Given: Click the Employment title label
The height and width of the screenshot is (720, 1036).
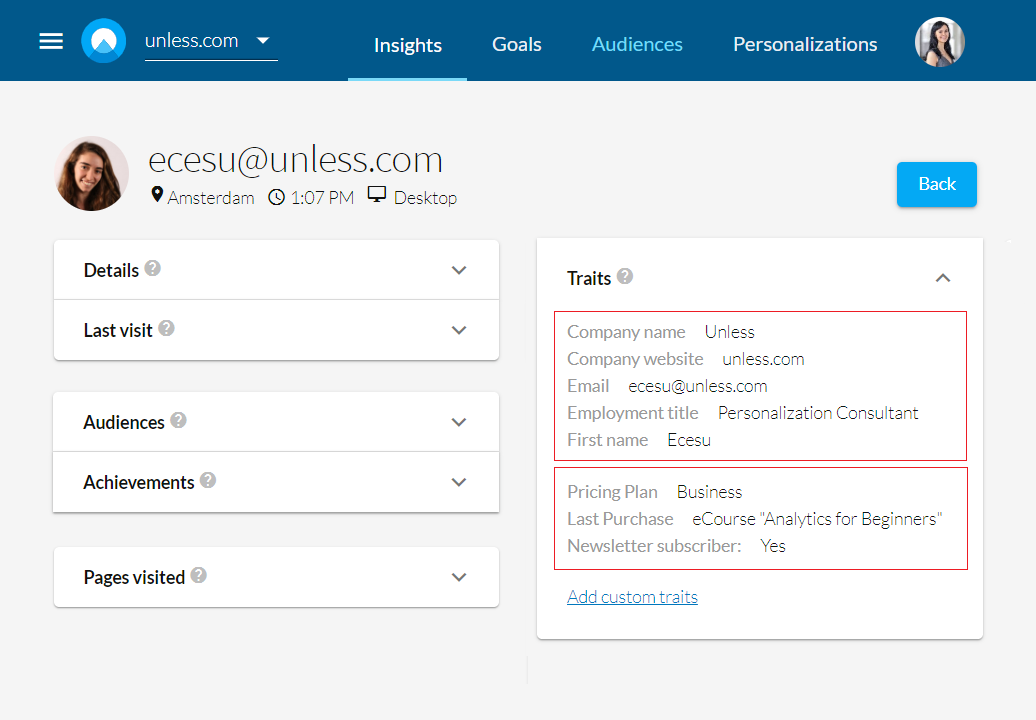Looking at the screenshot, I should tap(632, 414).
